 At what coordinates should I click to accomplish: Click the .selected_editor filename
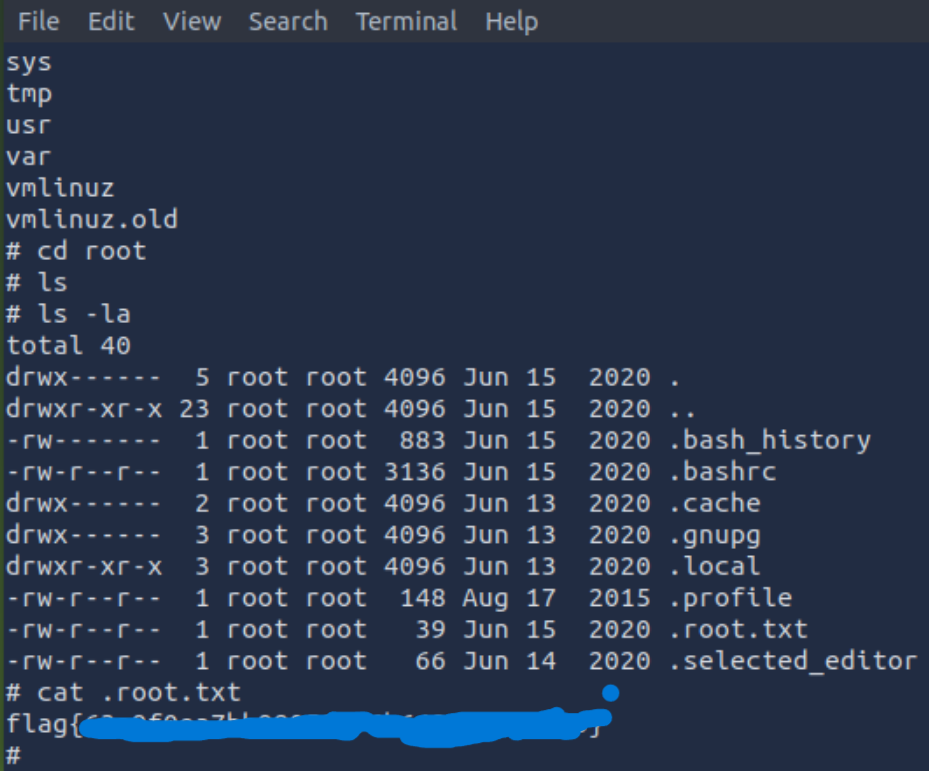[793, 661]
